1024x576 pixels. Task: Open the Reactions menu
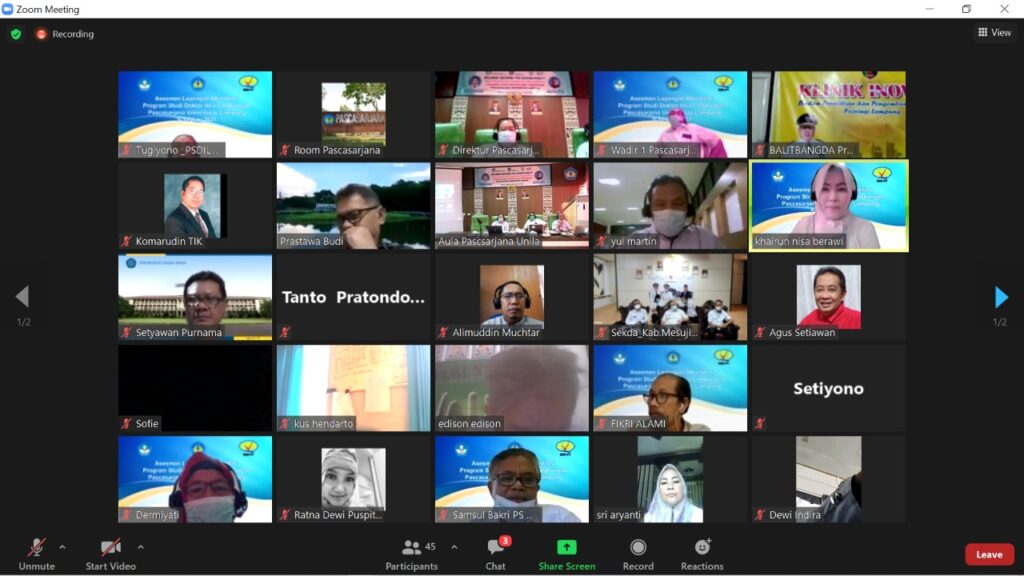702,548
